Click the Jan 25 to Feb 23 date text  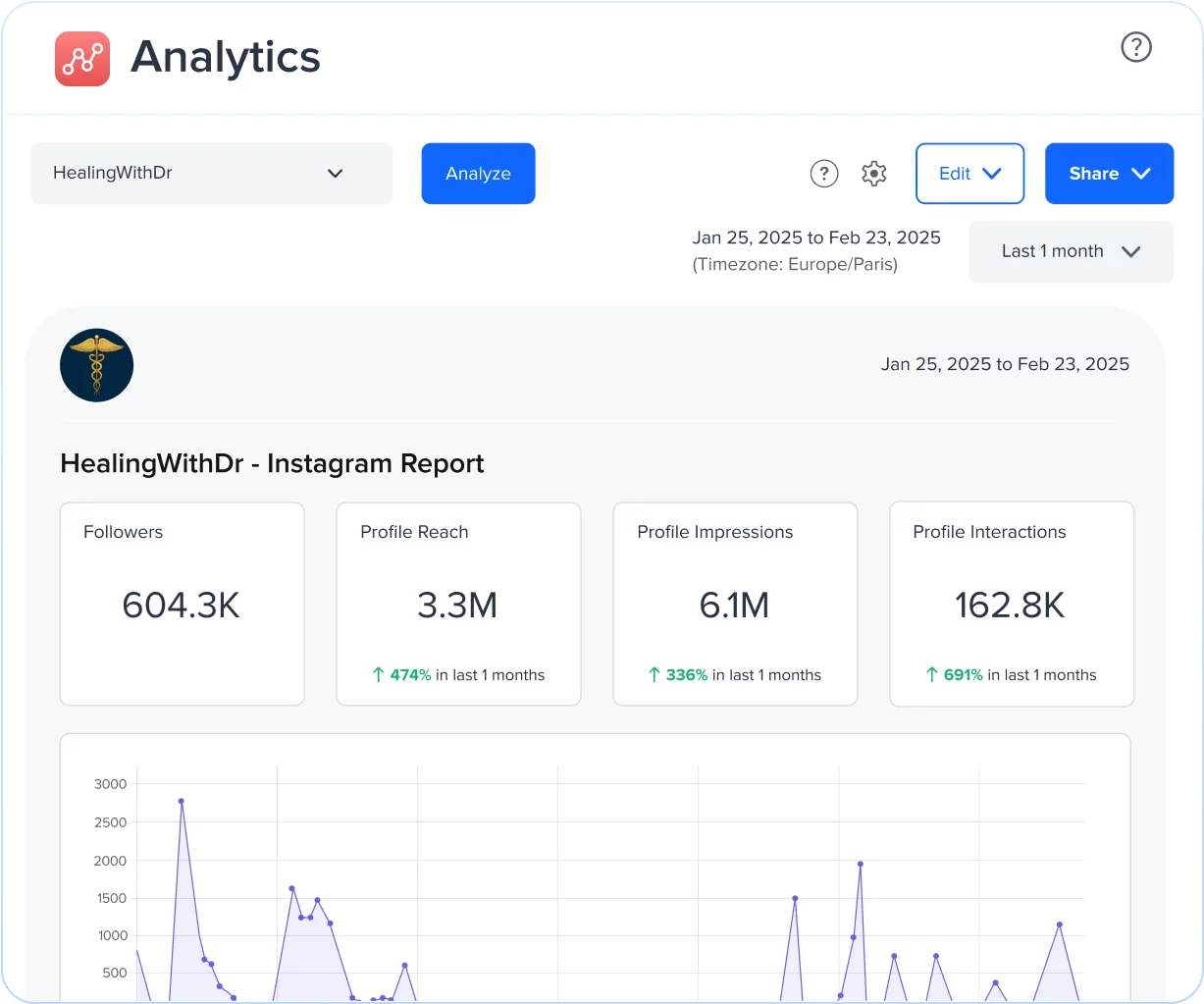pos(816,237)
